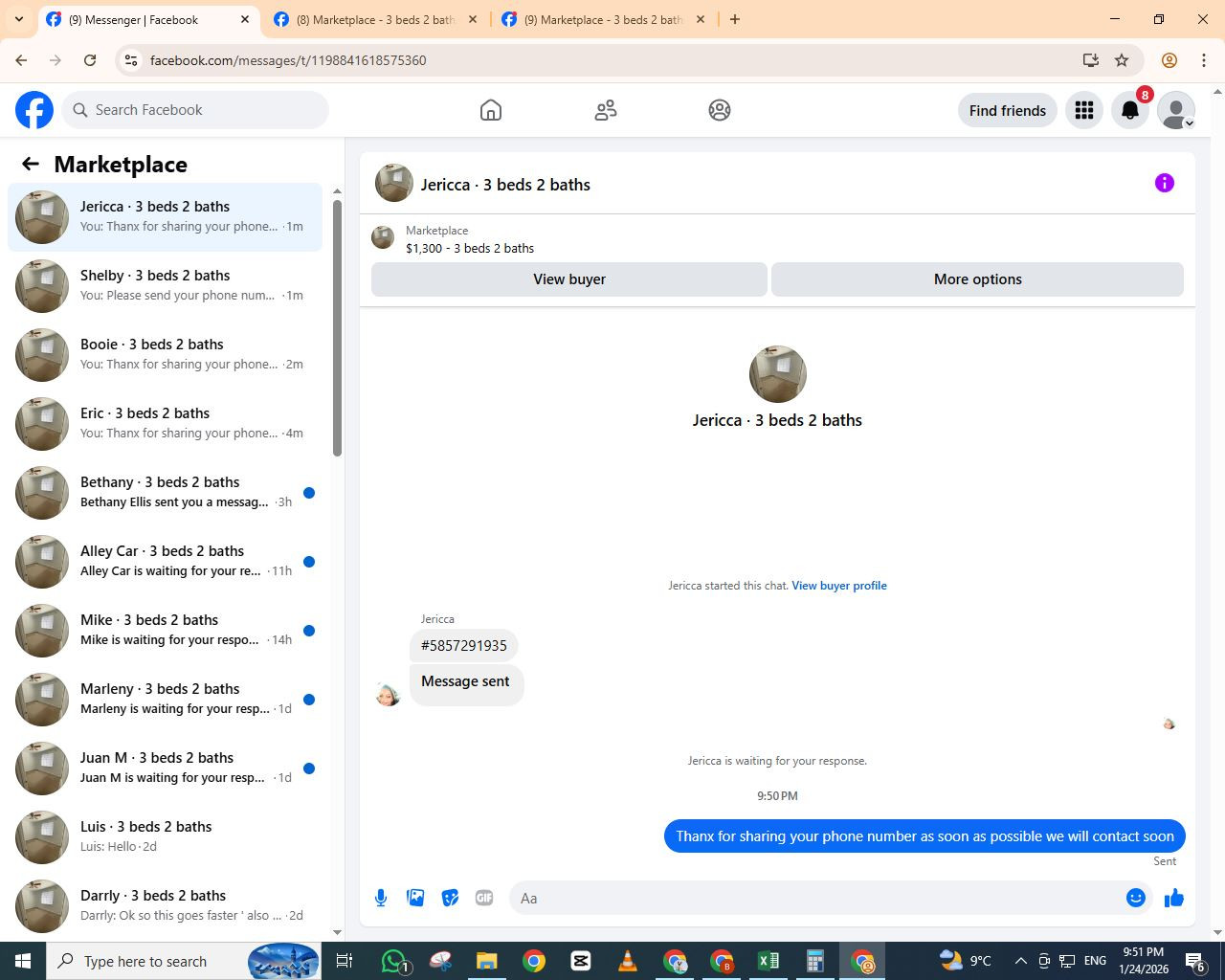
Task: View site information icon in address bar
Action: click(x=132, y=60)
